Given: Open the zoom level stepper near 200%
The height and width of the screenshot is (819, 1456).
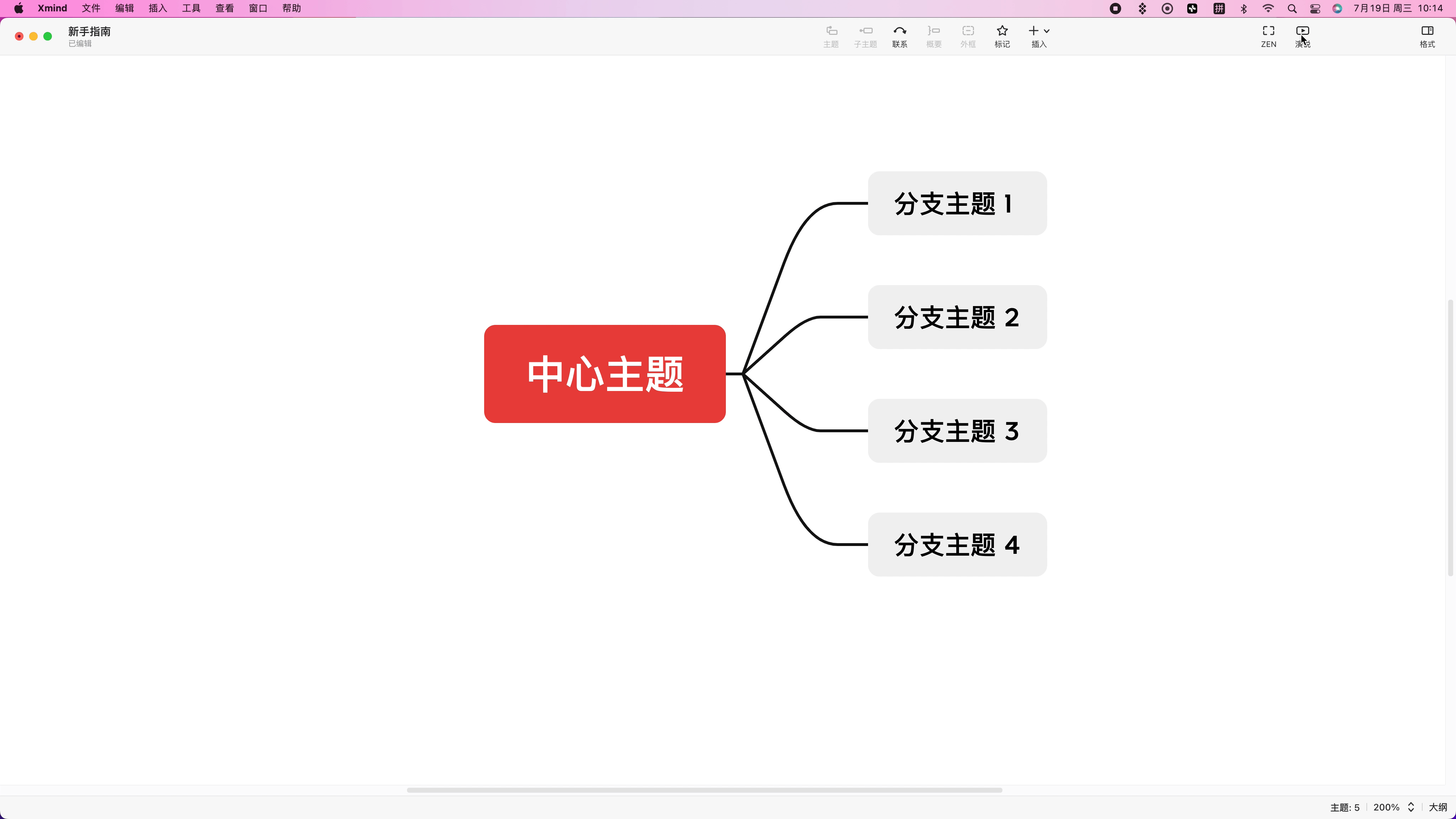Looking at the screenshot, I should point(1411,807).
